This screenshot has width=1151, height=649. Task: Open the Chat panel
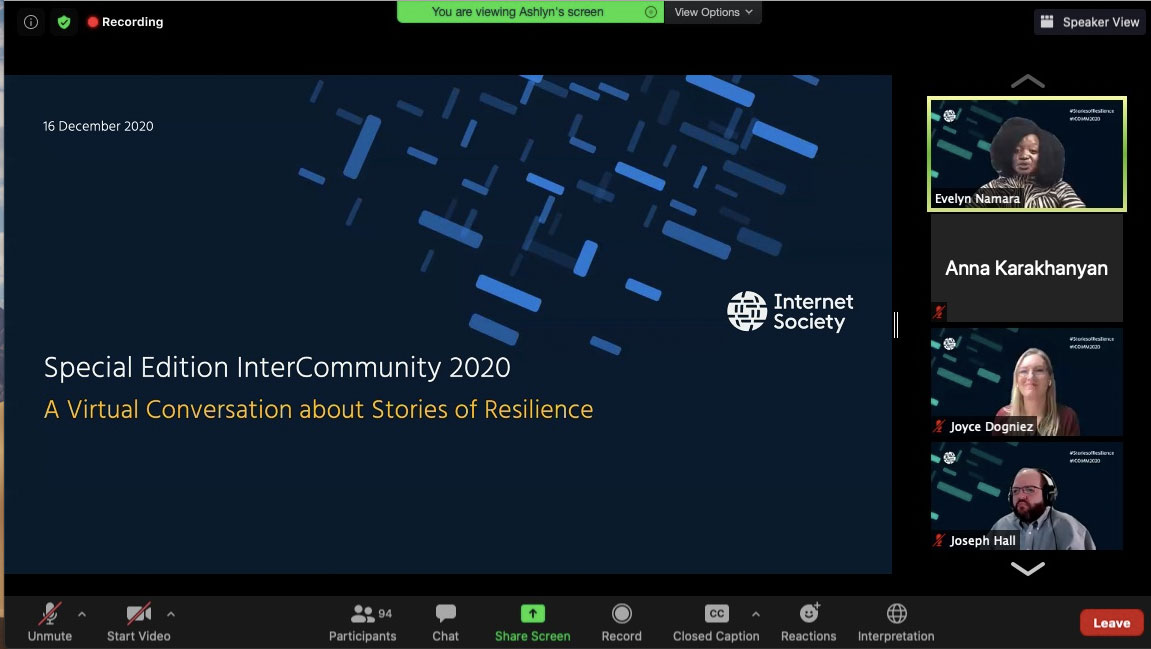coord(446,622)
